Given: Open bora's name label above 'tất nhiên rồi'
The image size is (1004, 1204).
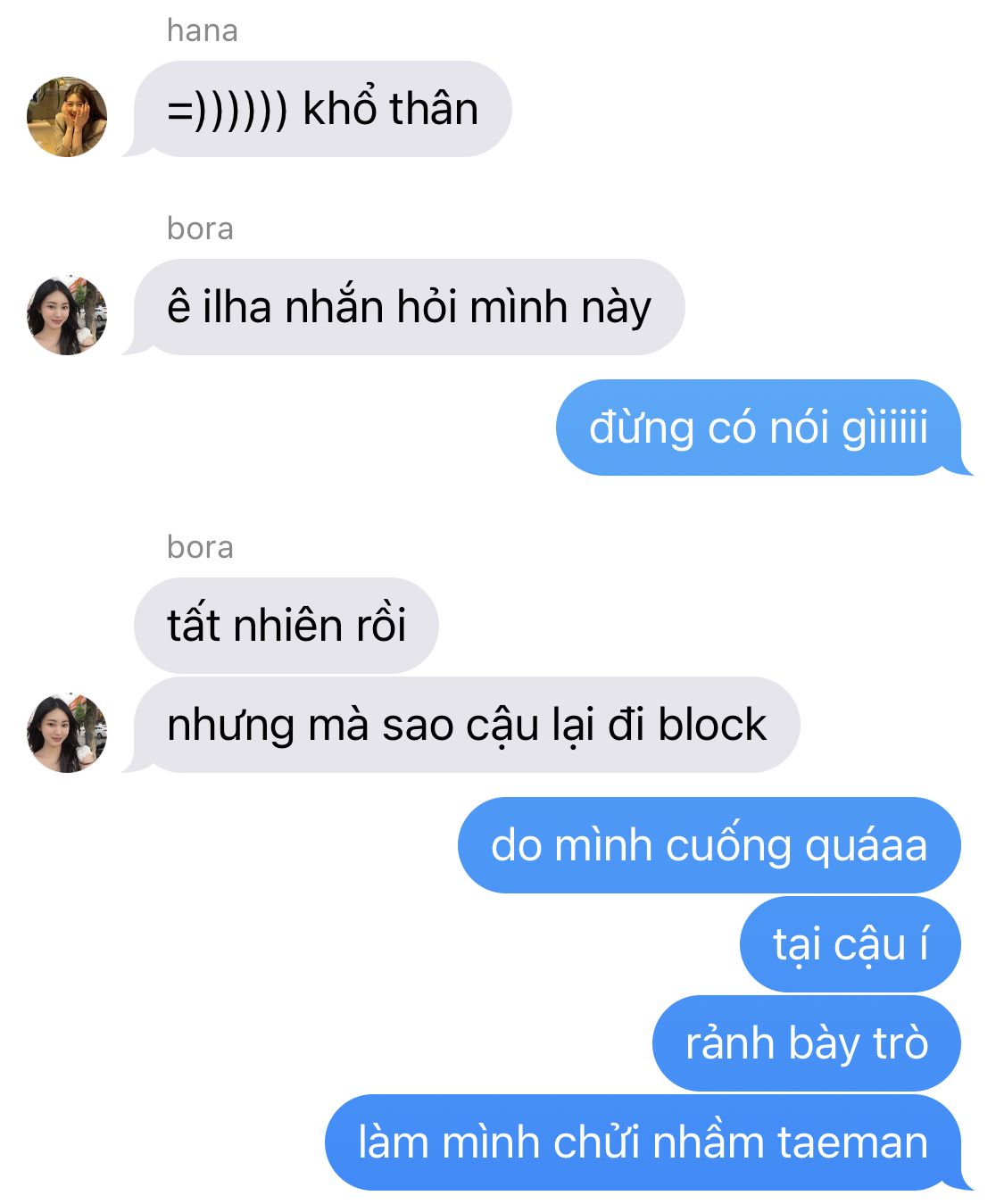Looking at the screenshot, I should (x=200, y=547).
